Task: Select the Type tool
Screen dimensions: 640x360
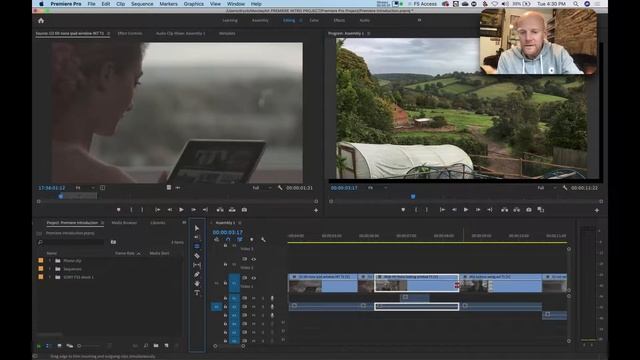Action: click(x=197, y=293)
